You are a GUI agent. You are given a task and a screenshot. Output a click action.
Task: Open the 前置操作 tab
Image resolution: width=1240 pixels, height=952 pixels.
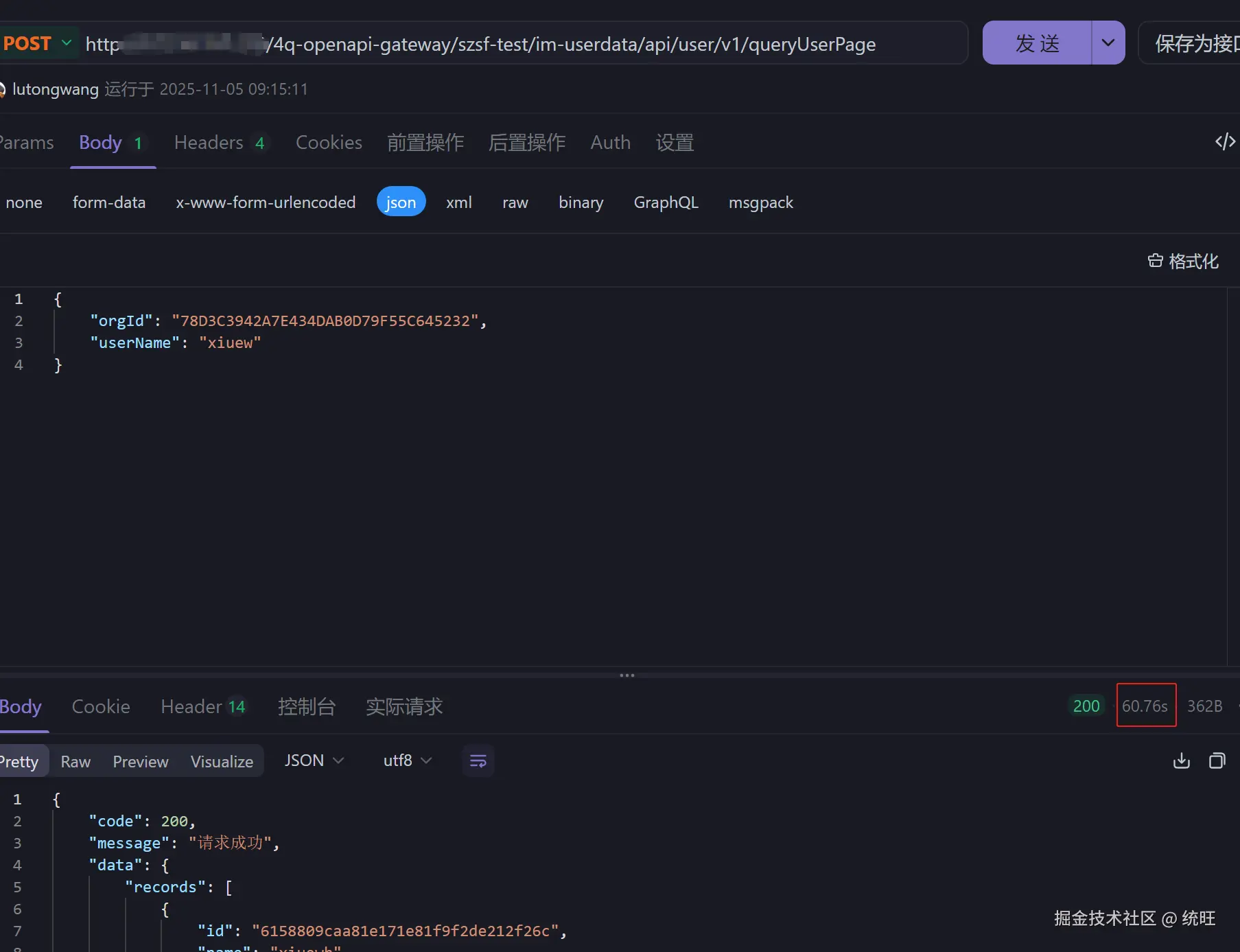coord(425,143)
